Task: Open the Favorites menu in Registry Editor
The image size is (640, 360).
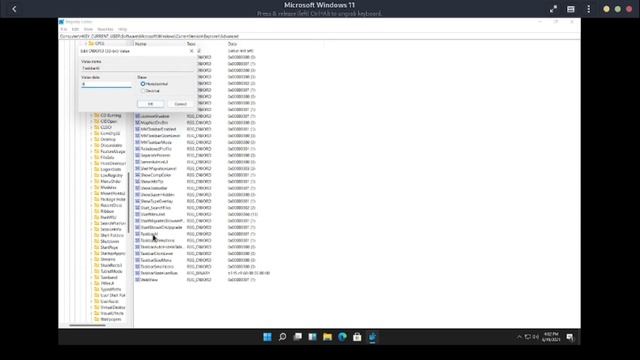Action: pos(105,29)
